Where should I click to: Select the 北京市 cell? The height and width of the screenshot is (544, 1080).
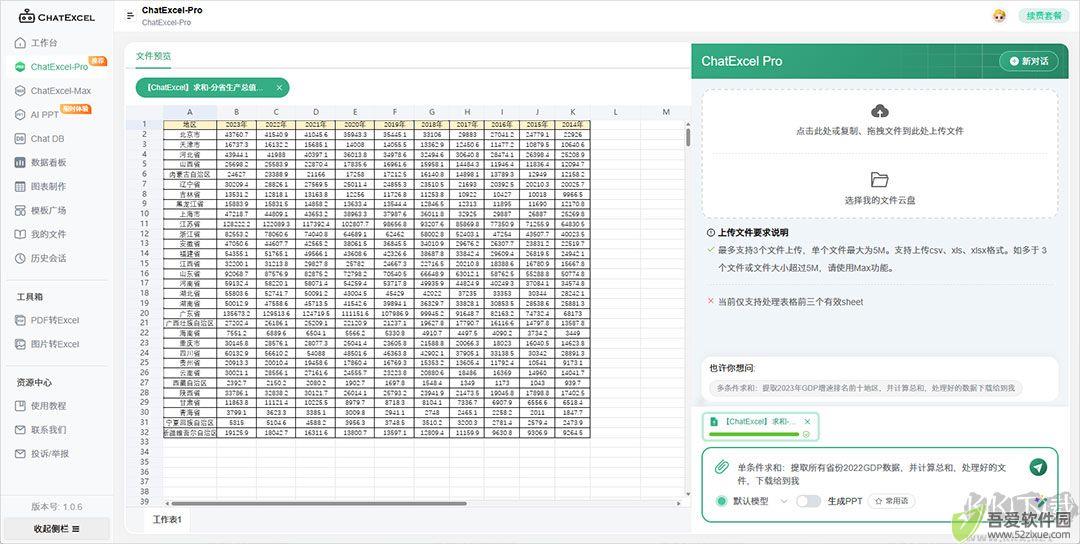point(190,135)
